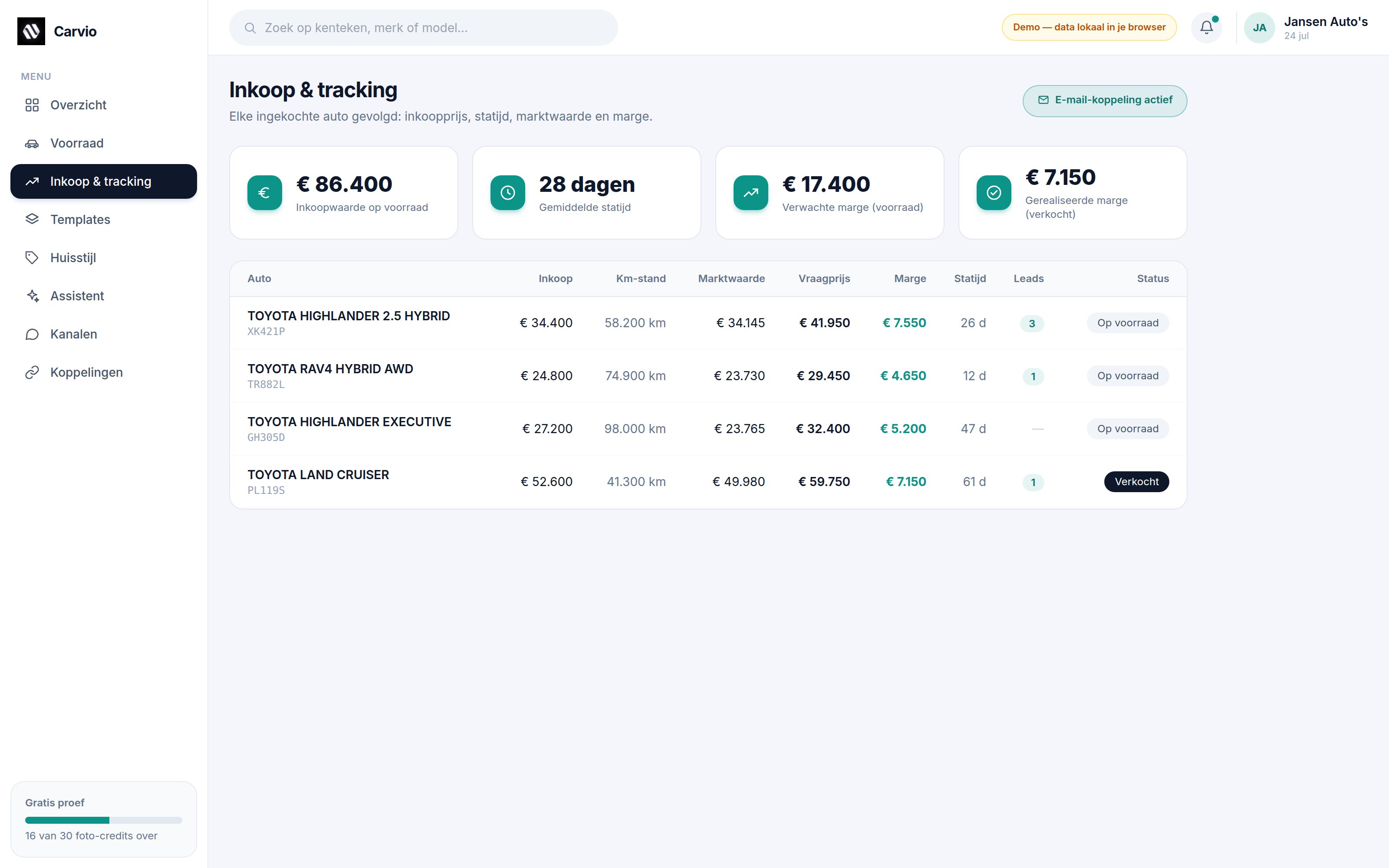
Task: Click the Voorraad car icon
Action: click(x=32, y=144)
